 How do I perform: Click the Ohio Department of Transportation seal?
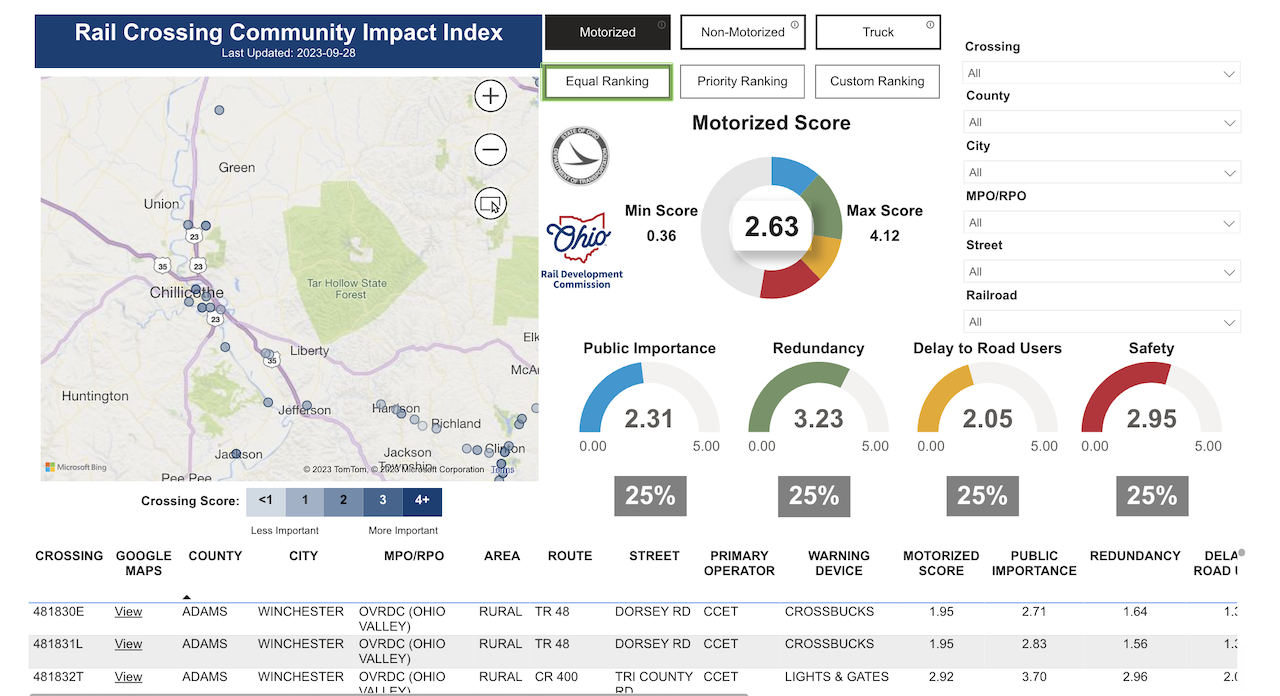click(579, 157)
